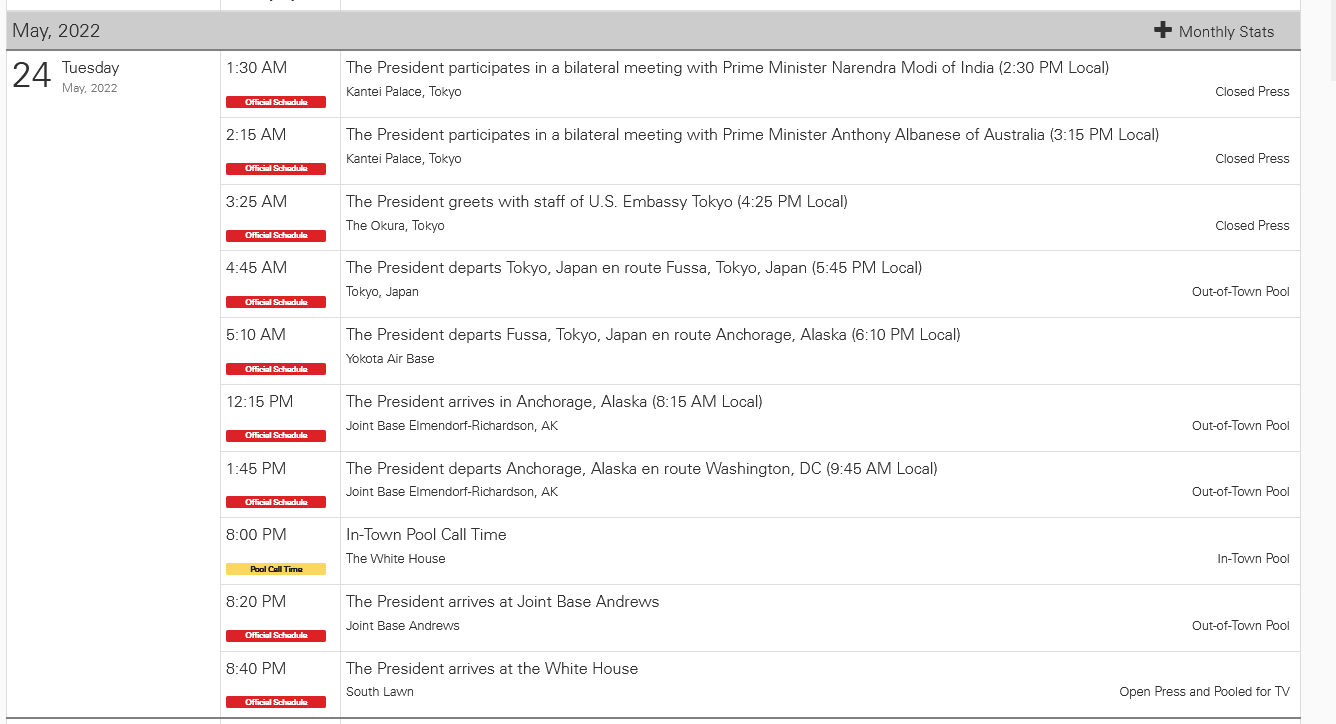Click the 2:15 AM time label

(x=256, y=135)
